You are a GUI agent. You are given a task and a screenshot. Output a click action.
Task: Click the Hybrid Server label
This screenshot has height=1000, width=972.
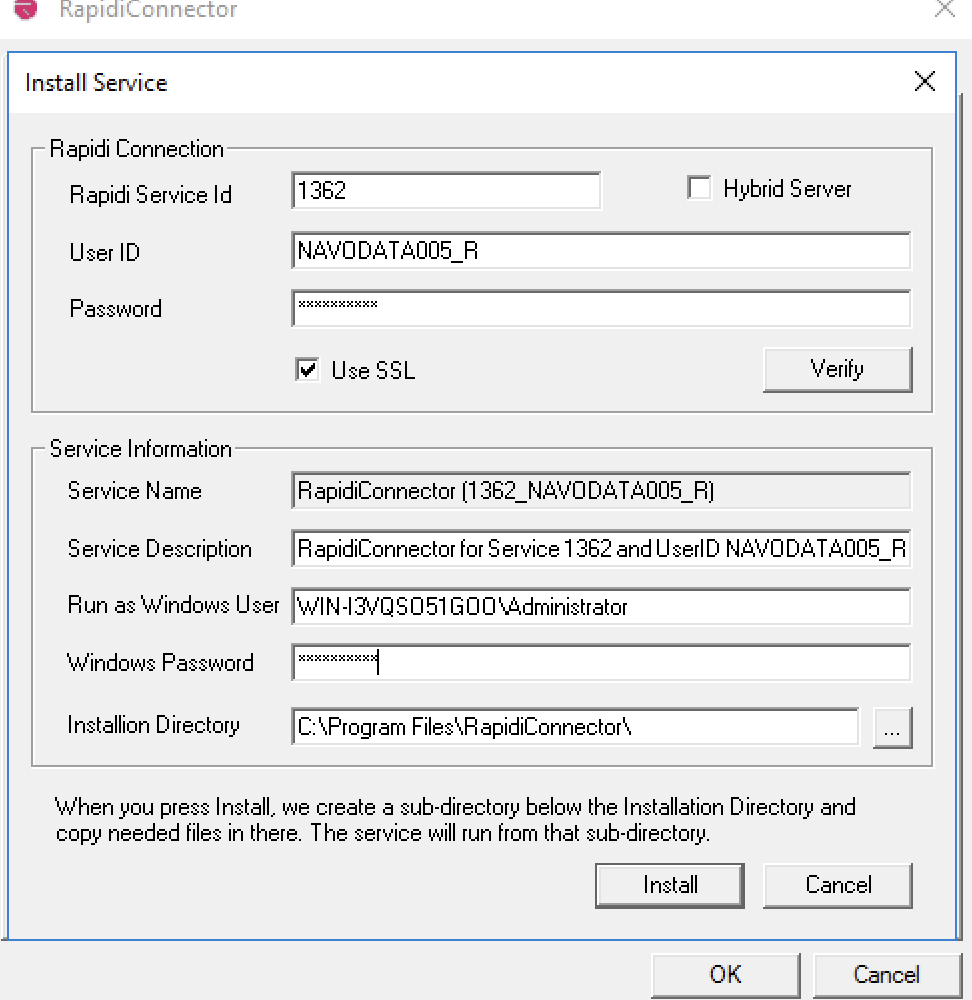[x=788, y=189]
